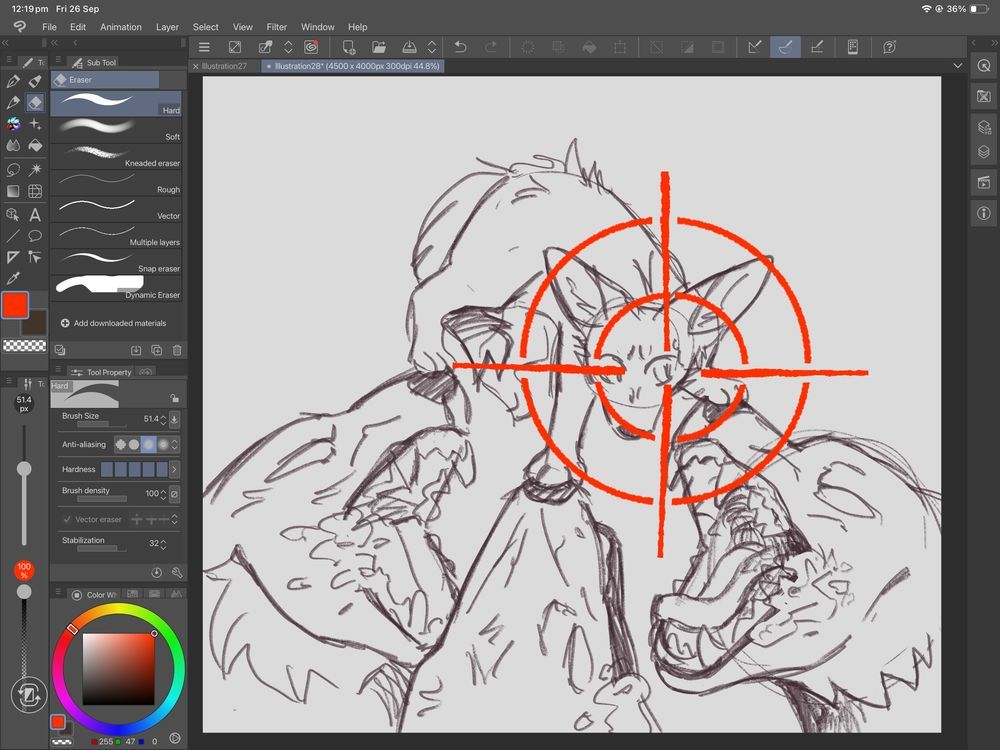Toggle Snap to Grid icon
The image size is (1000, 750).
click(x=816, y=47)
